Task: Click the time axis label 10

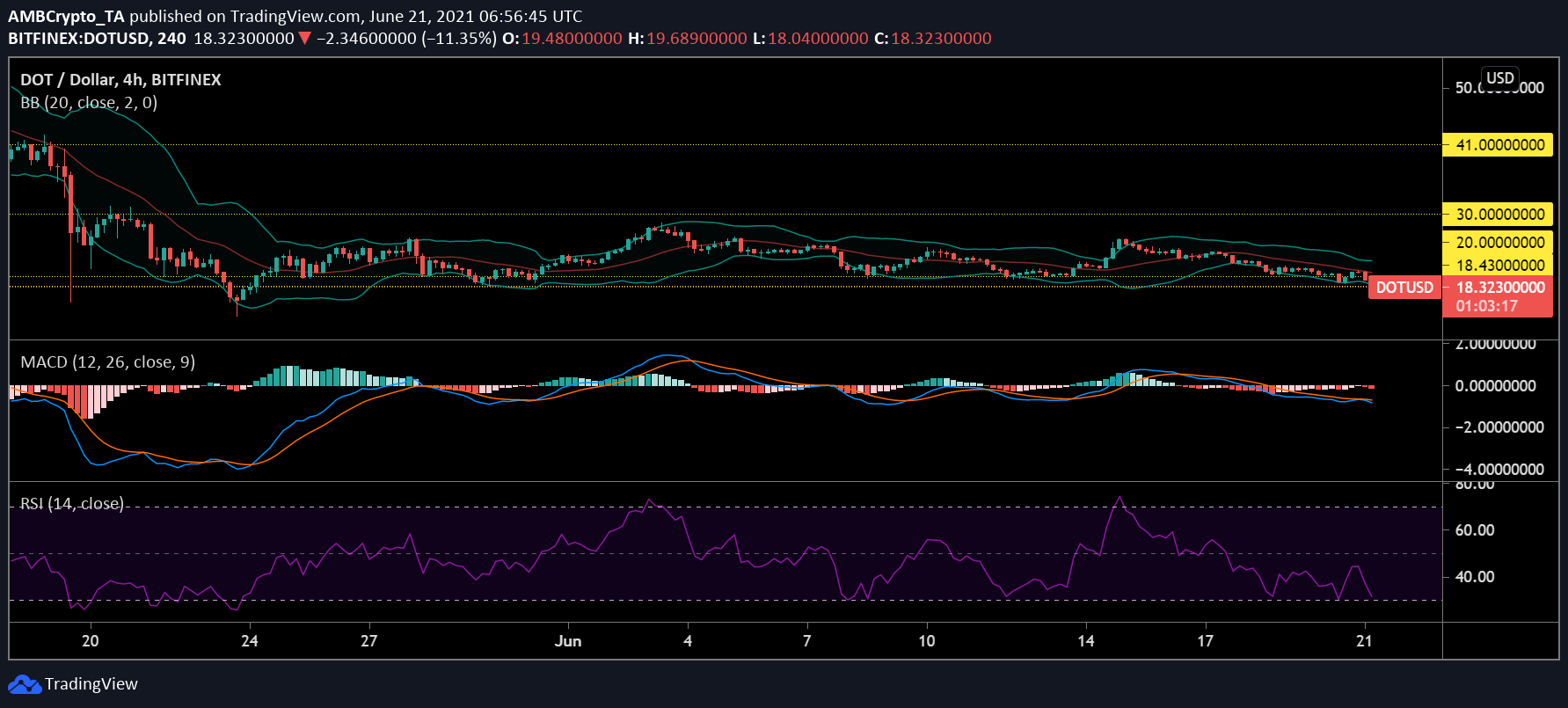Action: click(927, 640)
